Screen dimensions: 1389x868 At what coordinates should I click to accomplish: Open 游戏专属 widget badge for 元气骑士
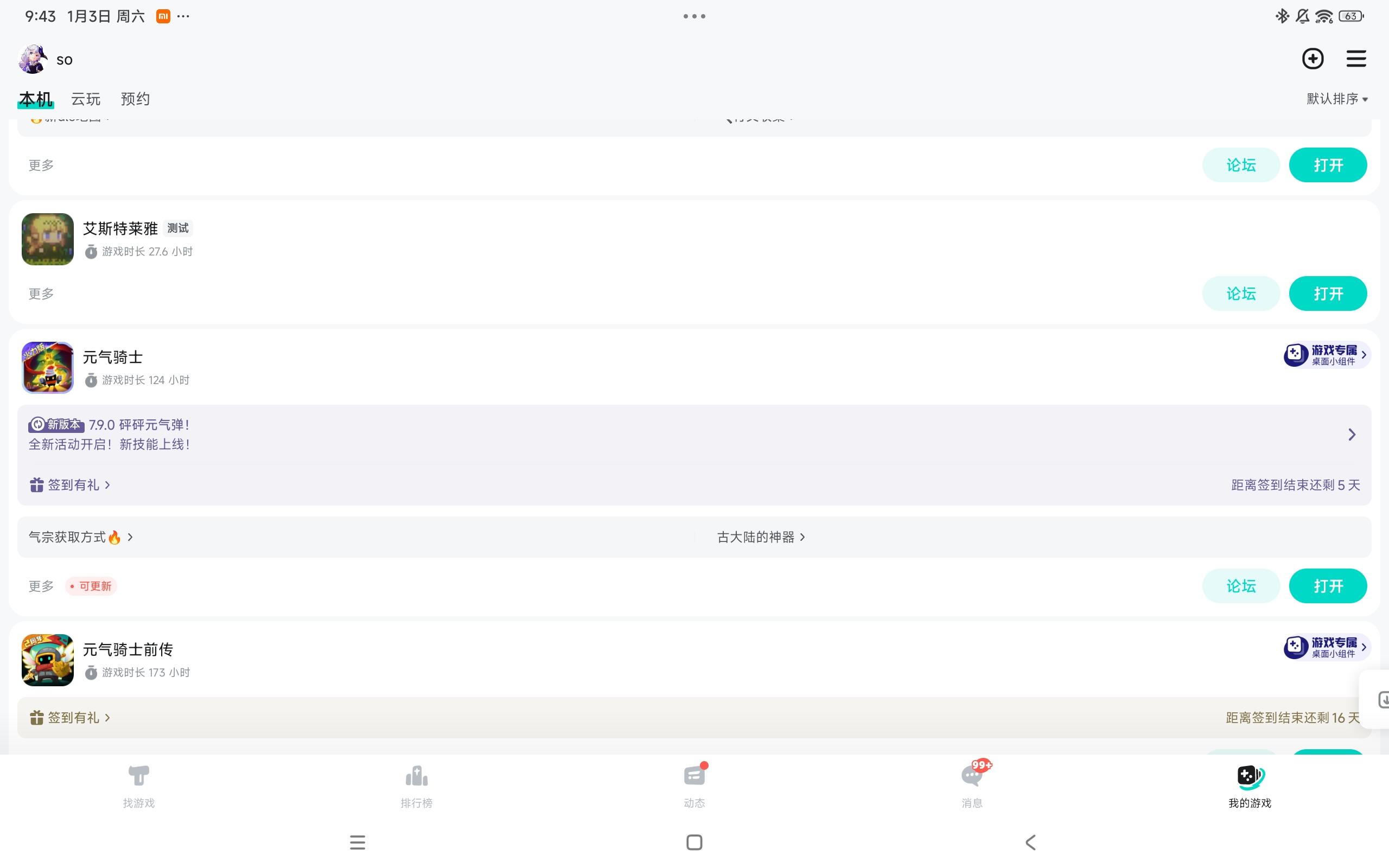coord(1327,355)
